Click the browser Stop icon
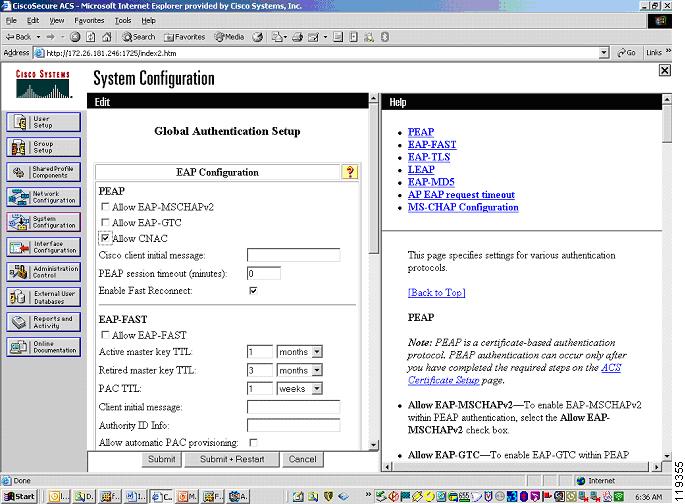This screenshot has width=685, height=504. pyautogui.click(x=75, y=37)
